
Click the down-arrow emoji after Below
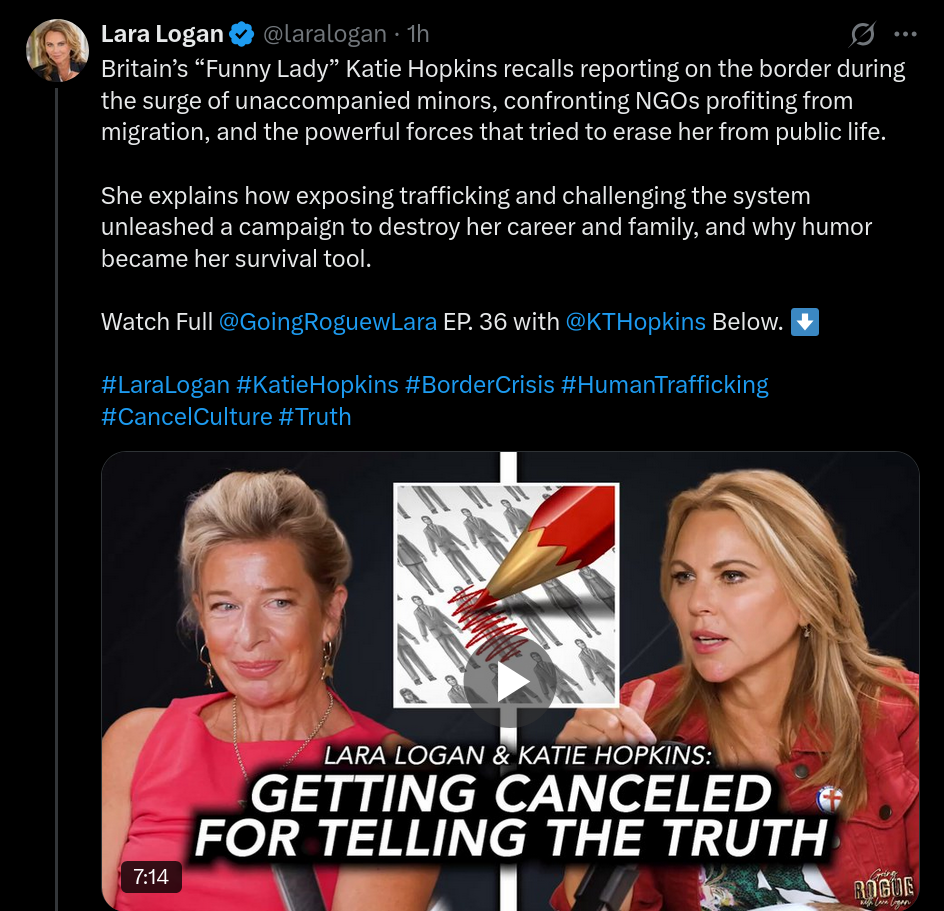click(804, 322)
